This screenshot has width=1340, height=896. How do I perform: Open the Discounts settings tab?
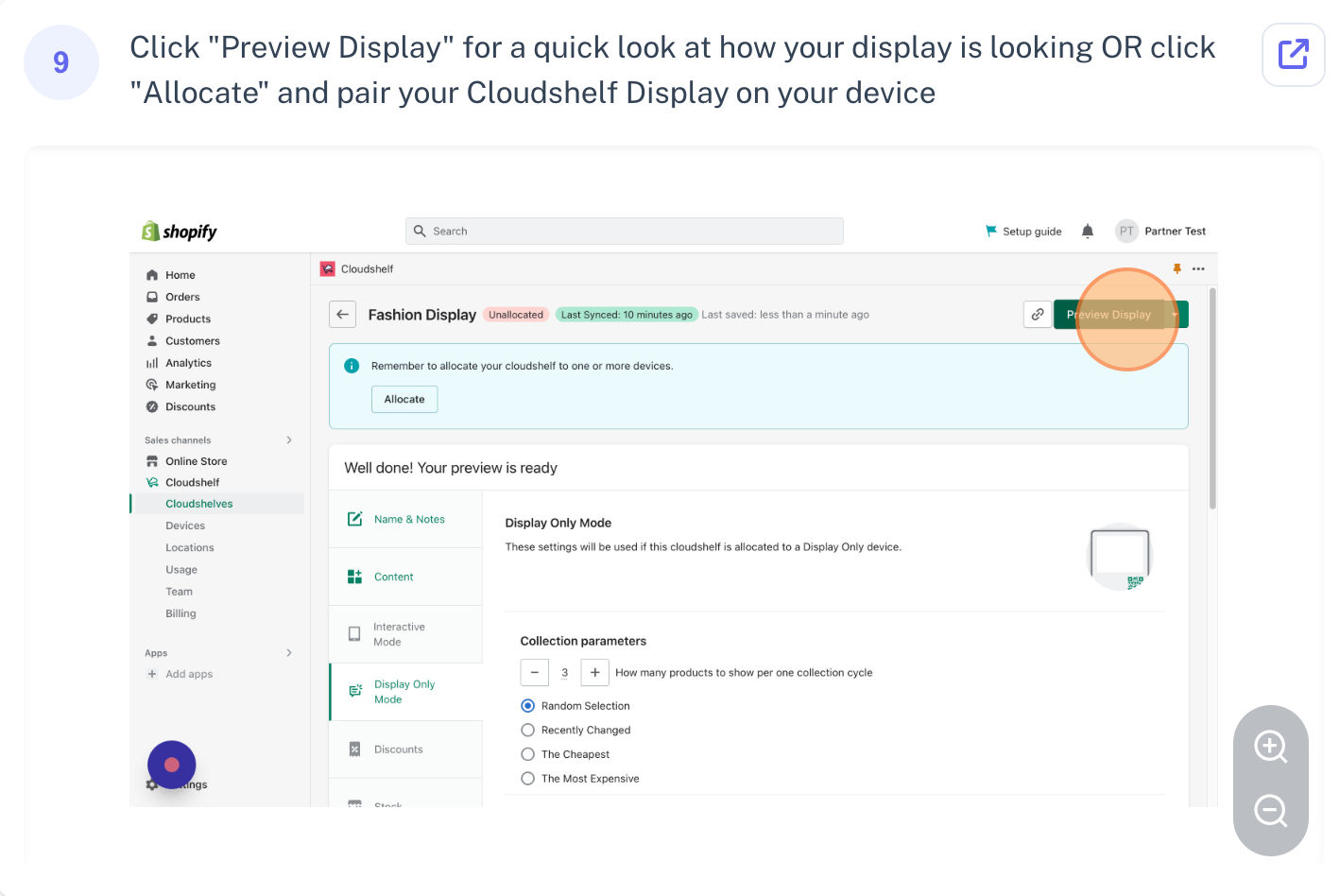405,750
